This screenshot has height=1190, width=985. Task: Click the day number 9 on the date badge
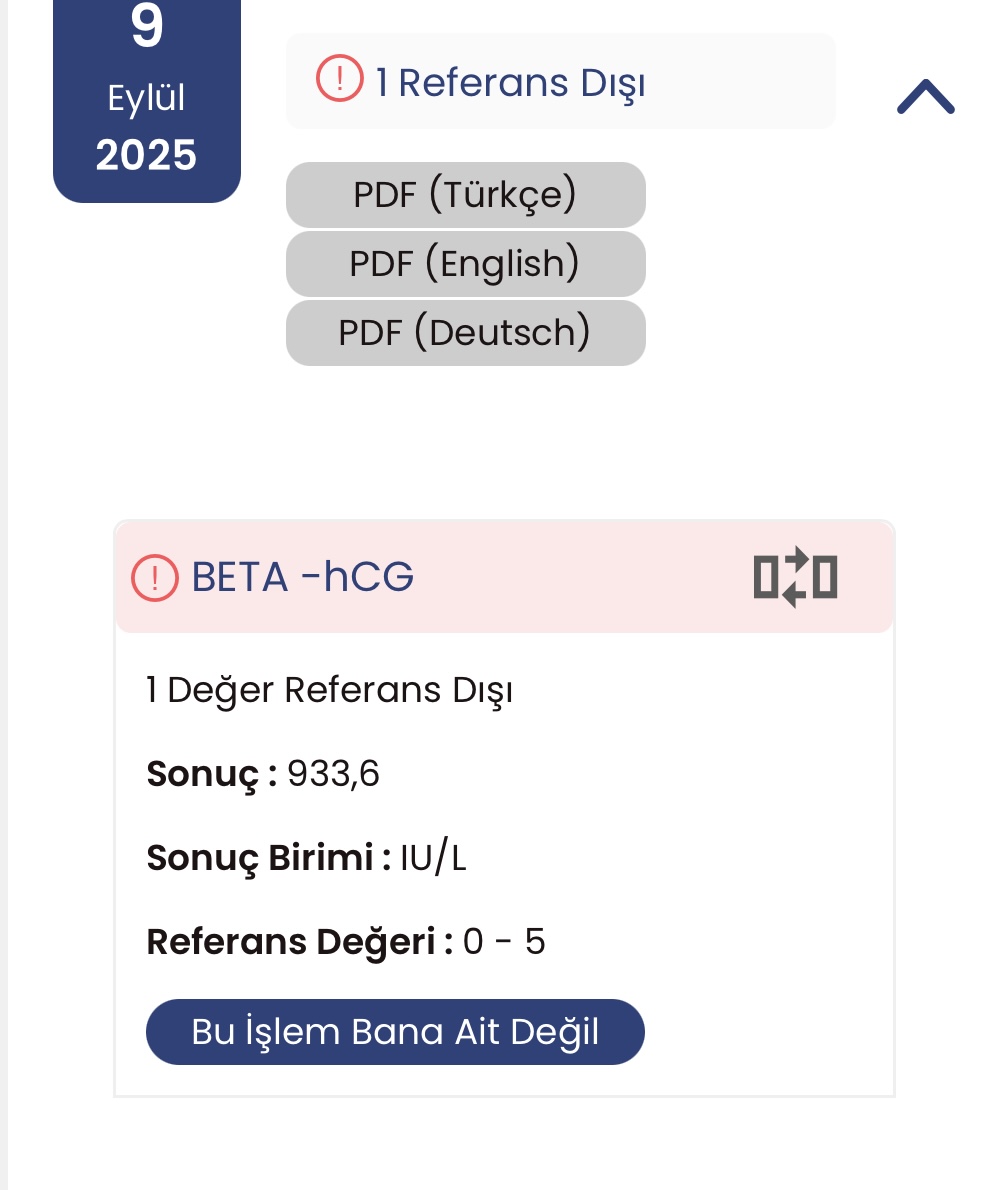146,27
